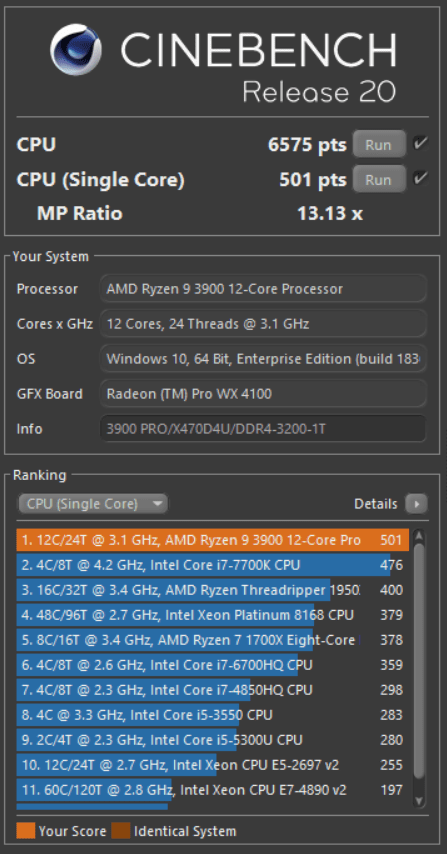This screenshot has height=854, width=447.
Task: Select ranking row 5 AMD Ryzen 7 1700X
Action: pos(212,640)
